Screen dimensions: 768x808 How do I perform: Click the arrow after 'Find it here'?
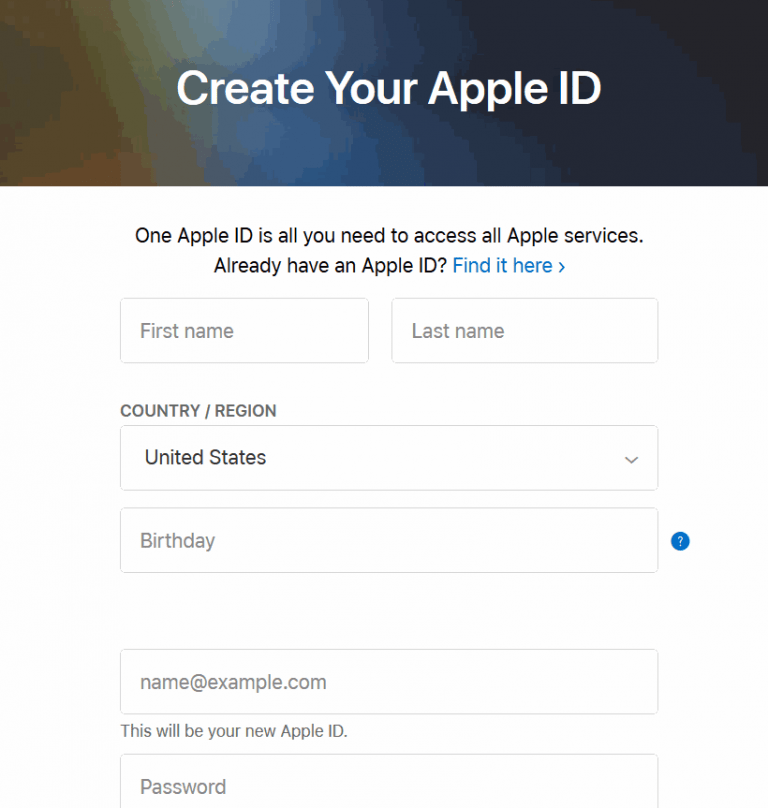point(561,266)
